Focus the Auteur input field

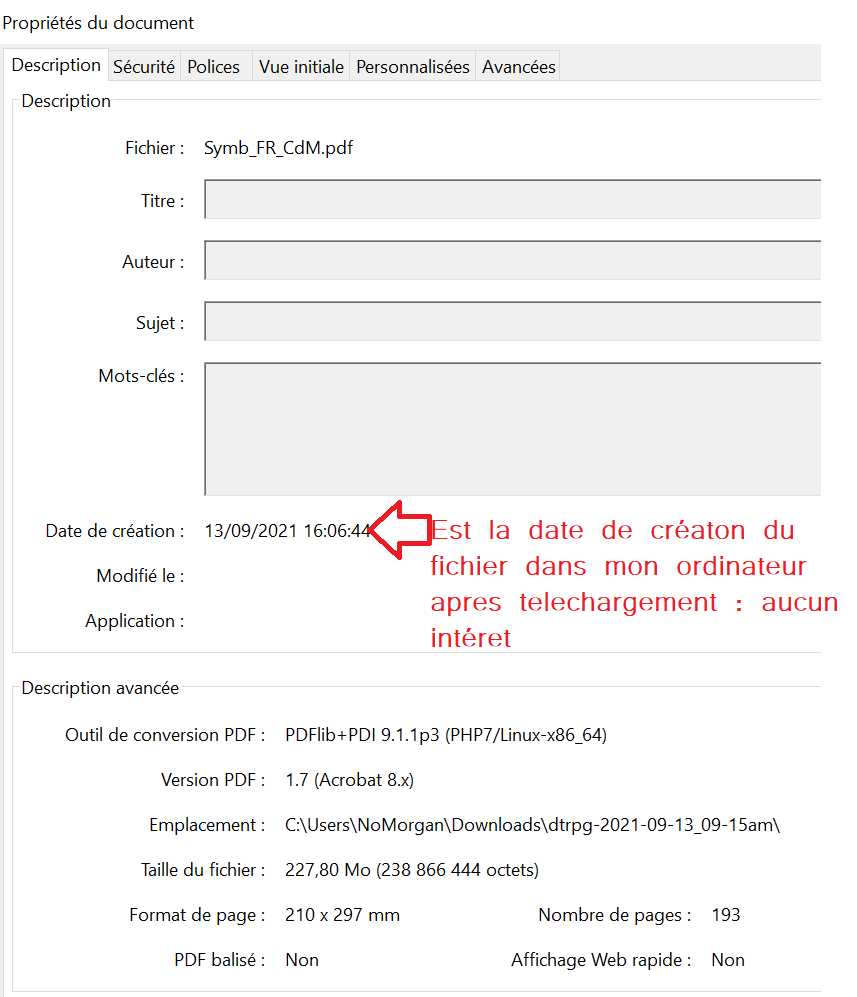tap(512, 260)
